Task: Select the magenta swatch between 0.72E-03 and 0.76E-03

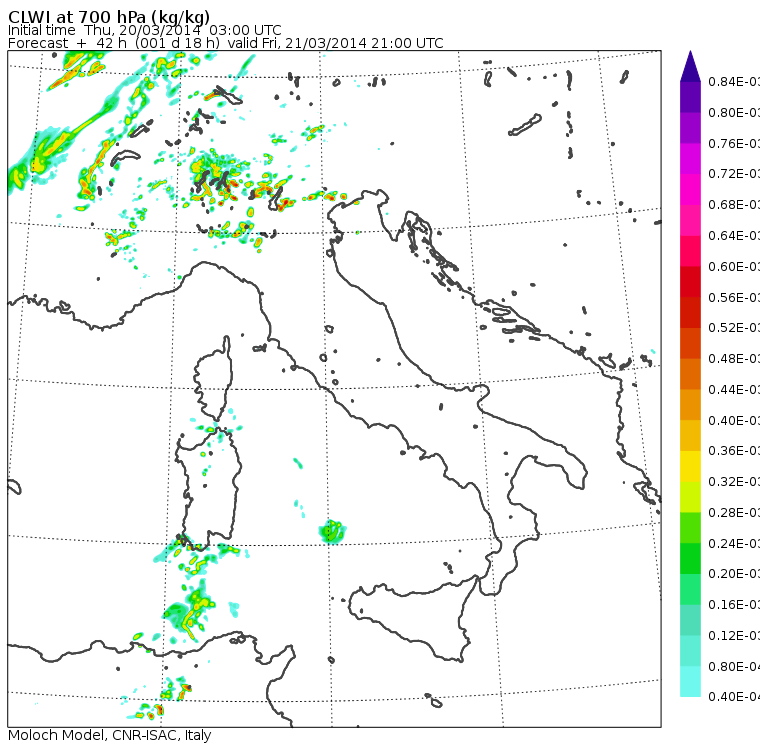Action: (690, 159)
